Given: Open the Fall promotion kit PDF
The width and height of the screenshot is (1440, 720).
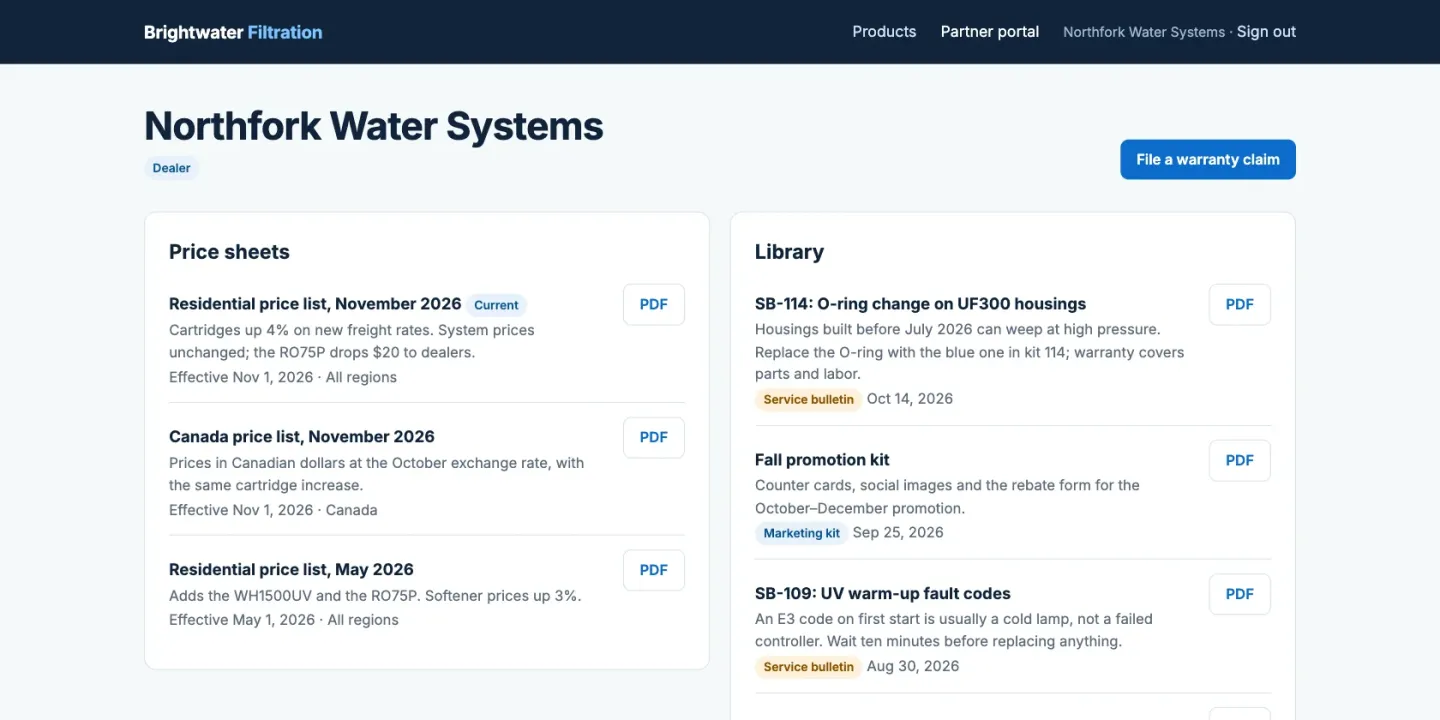Looking at the screenshot, I should [1240, 461].
